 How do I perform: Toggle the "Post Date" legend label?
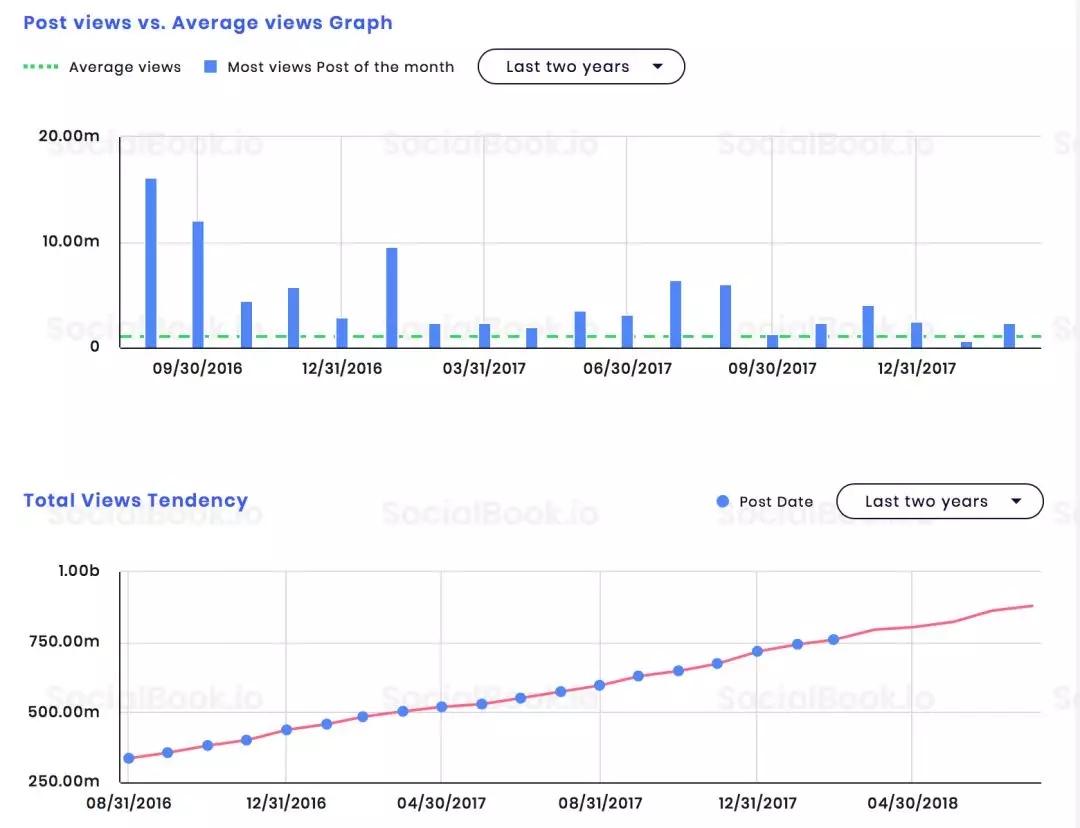coord(776,502)
